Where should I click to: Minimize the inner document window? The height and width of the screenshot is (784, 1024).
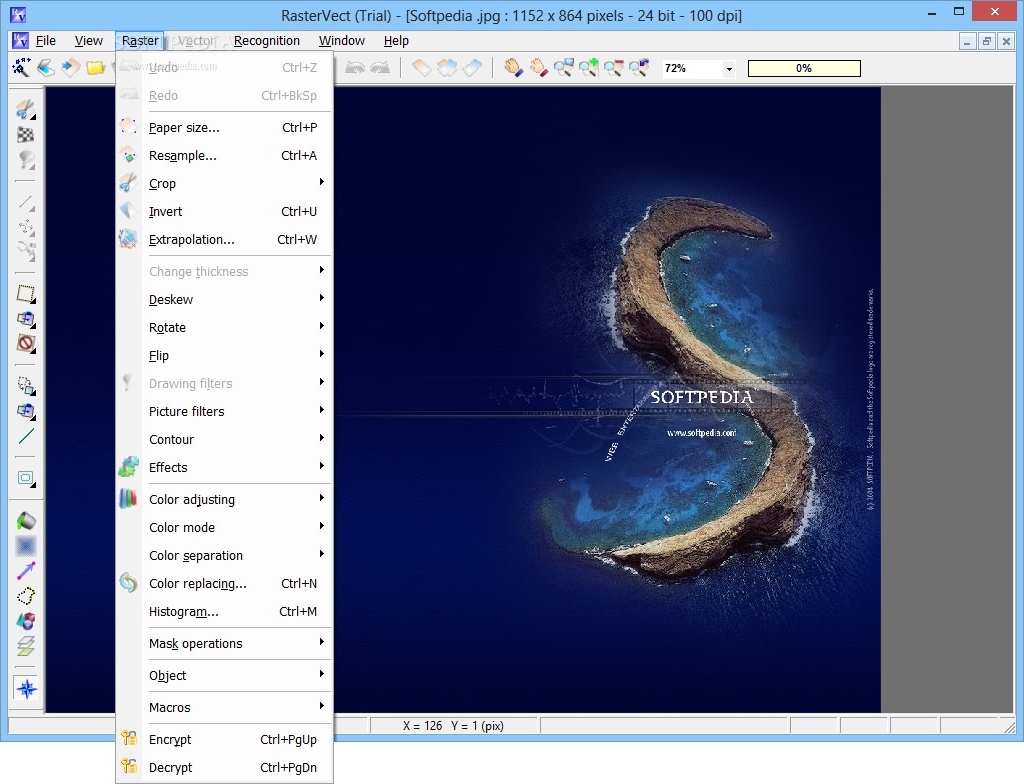point(967,41)
